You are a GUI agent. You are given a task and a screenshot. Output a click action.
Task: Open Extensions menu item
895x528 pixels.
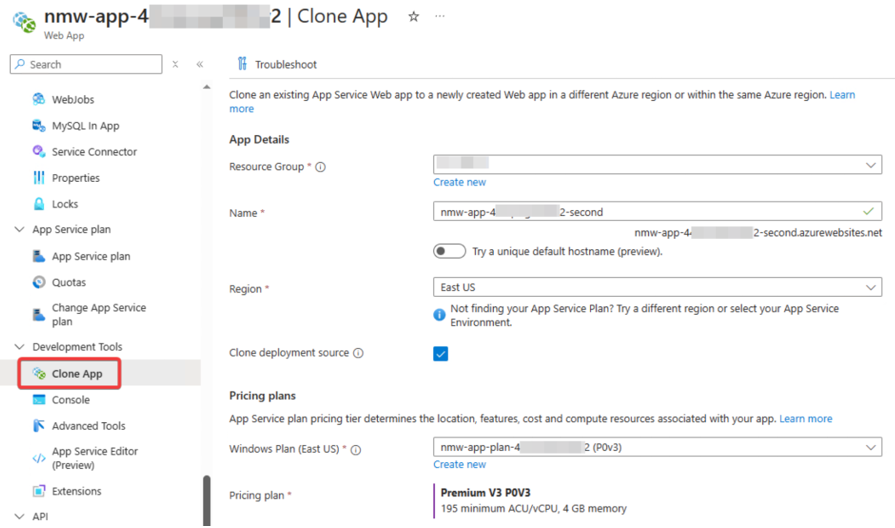(x=76, y=491)
